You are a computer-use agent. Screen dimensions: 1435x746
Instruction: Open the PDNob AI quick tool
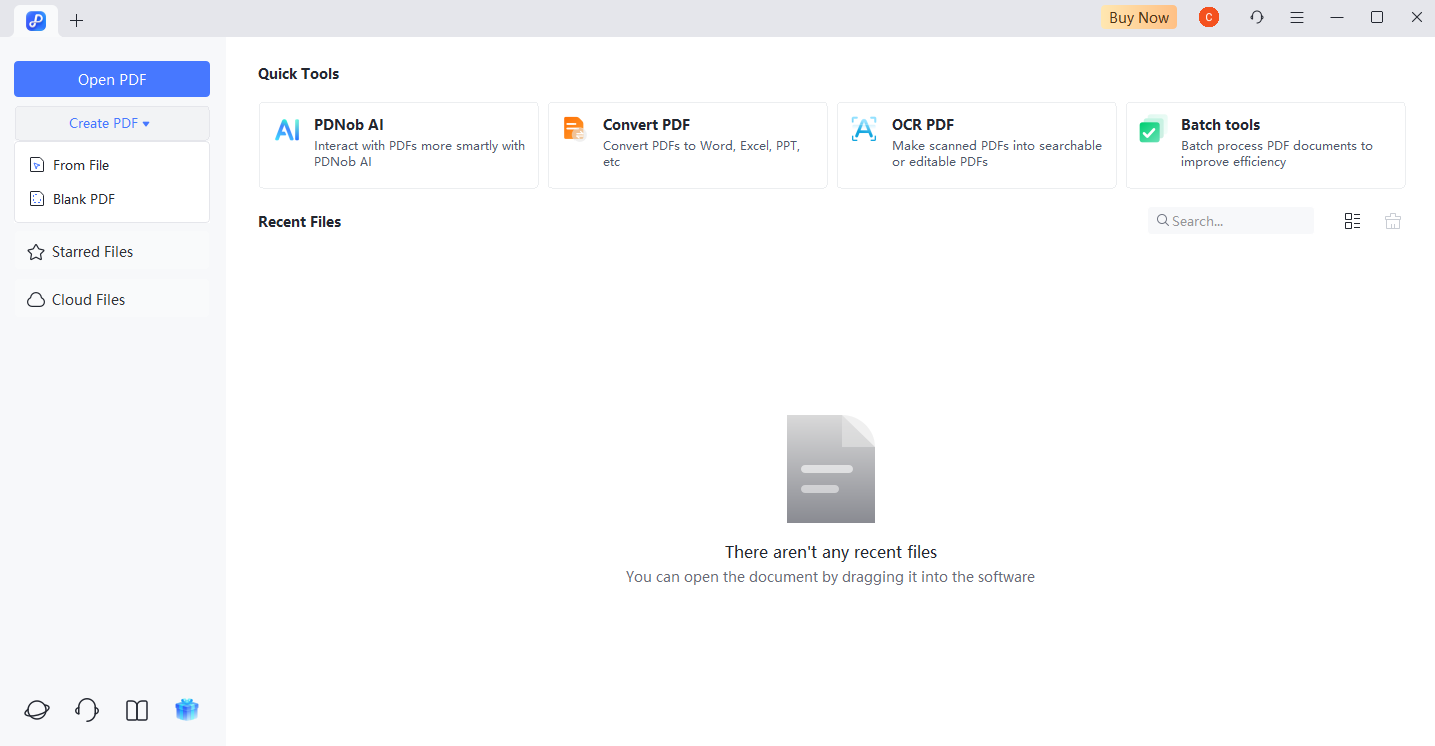coord(398,143)
